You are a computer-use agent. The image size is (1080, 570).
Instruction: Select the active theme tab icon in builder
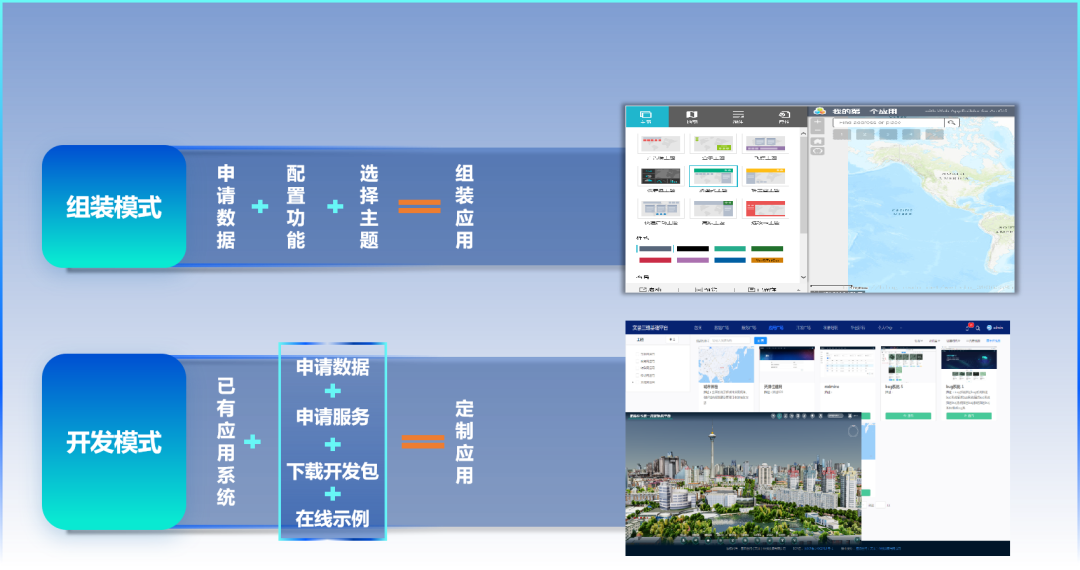tap(646, 117)
